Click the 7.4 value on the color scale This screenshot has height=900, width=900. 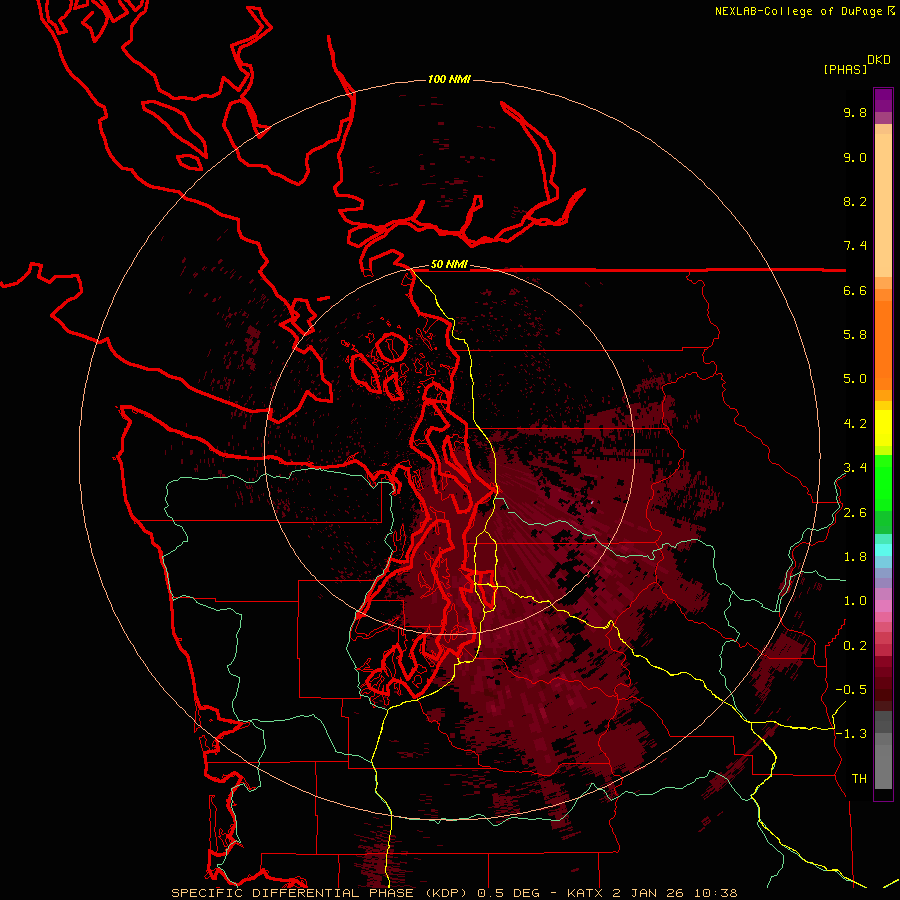point(855,246)
